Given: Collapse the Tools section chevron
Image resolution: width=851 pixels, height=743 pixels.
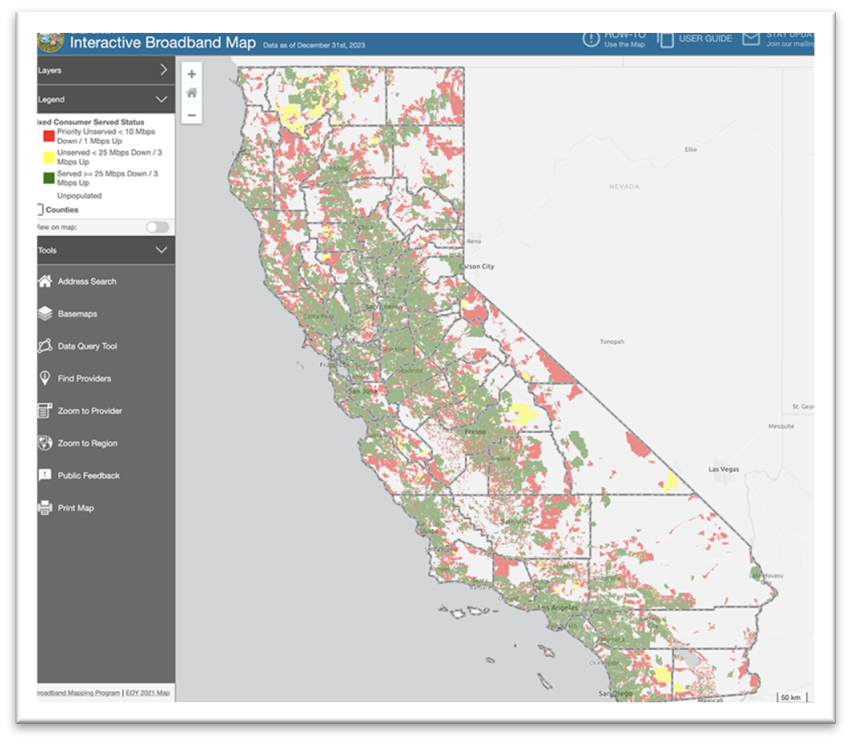Looking at the screenshot, I should click(161, 250).
